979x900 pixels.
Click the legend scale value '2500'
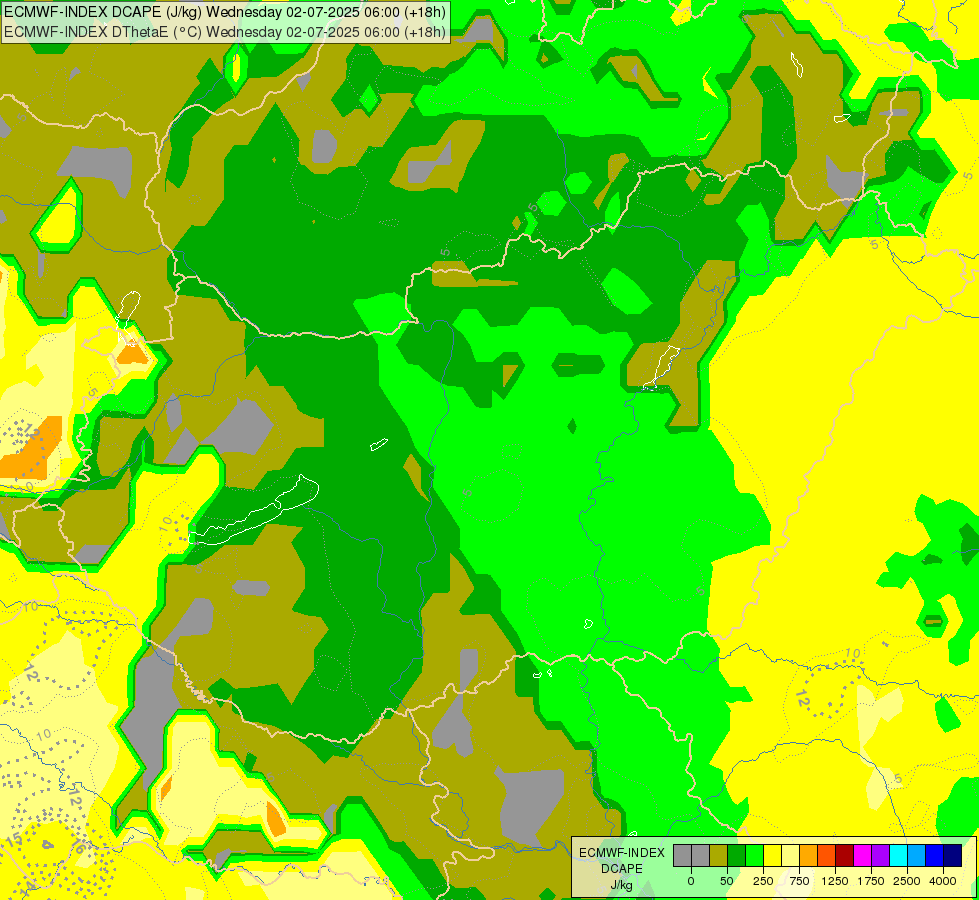click(907, 881)
